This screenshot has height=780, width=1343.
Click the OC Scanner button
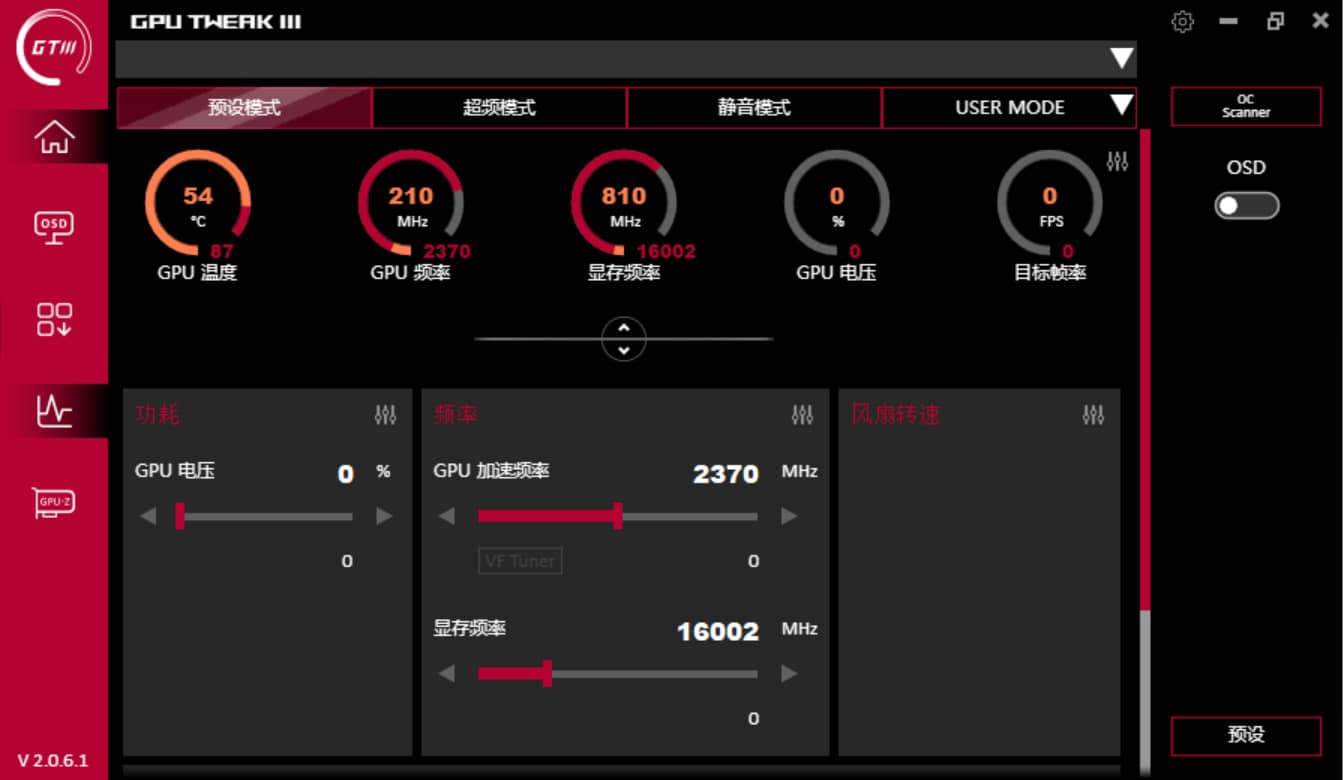[x=1246, y=106]
